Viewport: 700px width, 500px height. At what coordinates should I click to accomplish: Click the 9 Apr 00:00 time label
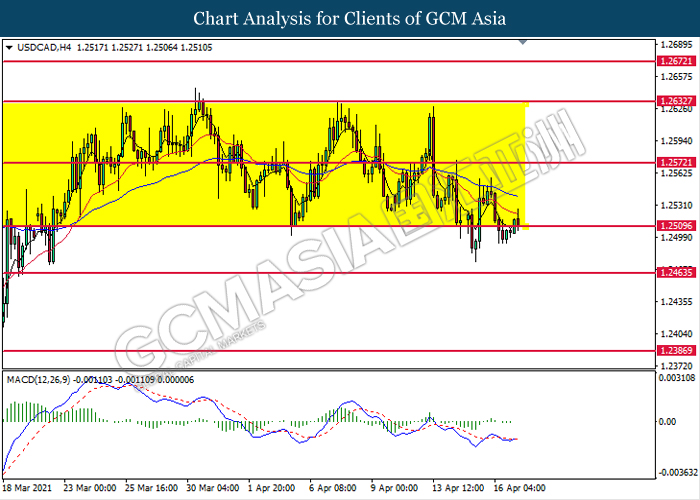[394, 488]
